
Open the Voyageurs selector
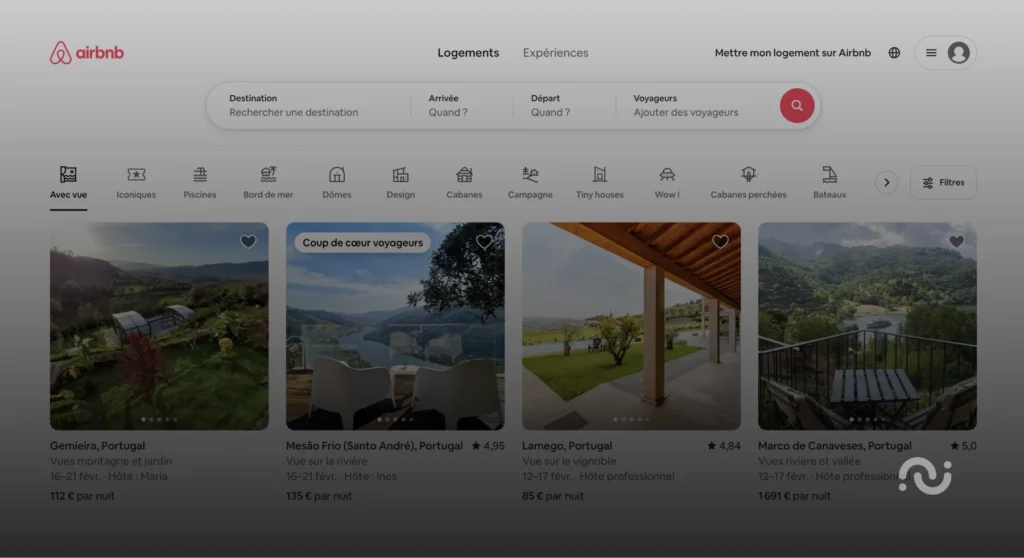tap(697, 105)
